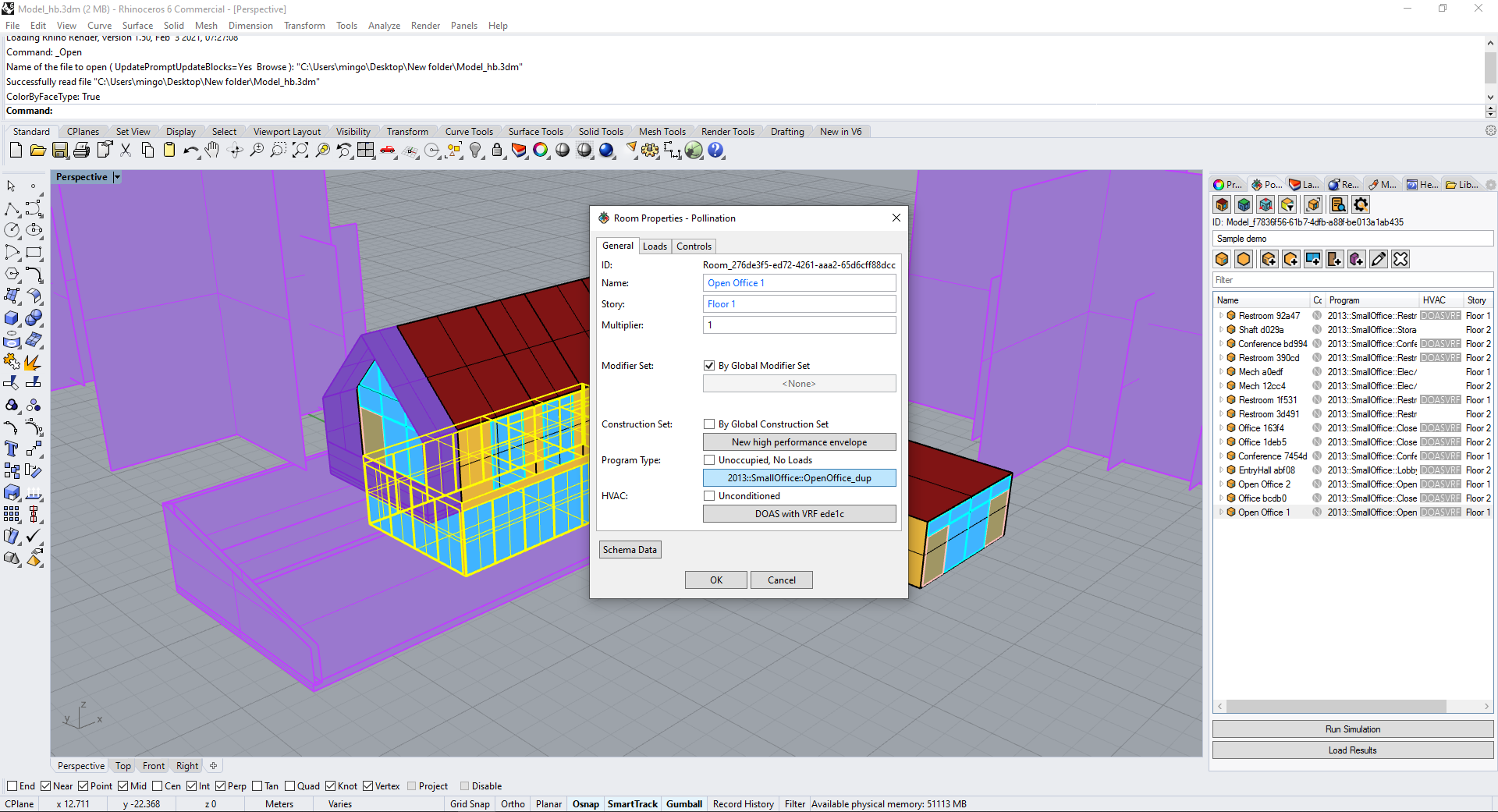Uncheck By Global Modifier Set checkbox
This screenshot has height=812, width=1498.
click(x=709, y=366)
